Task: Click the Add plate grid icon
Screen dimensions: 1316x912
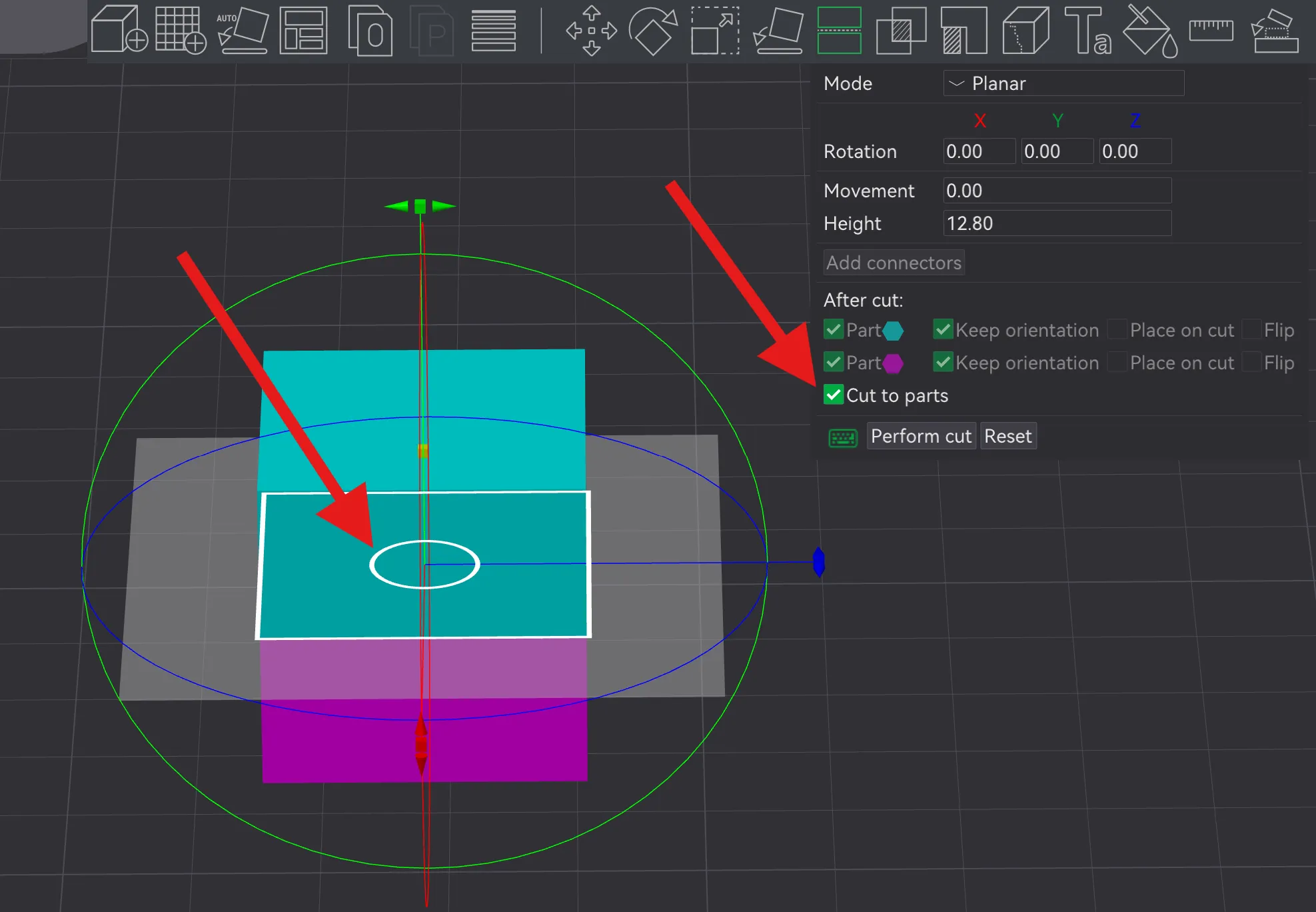Action: tap(180, 30)
